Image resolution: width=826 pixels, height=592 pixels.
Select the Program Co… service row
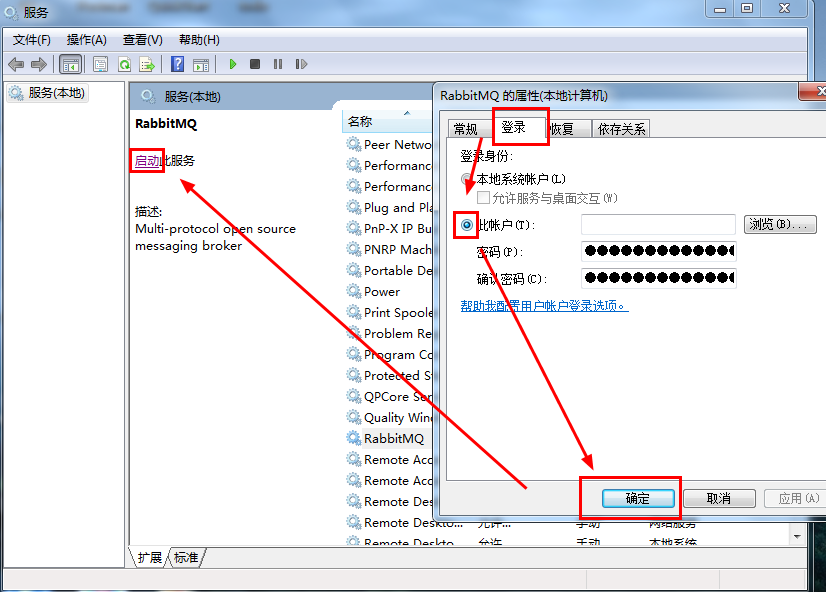[389, 355]
